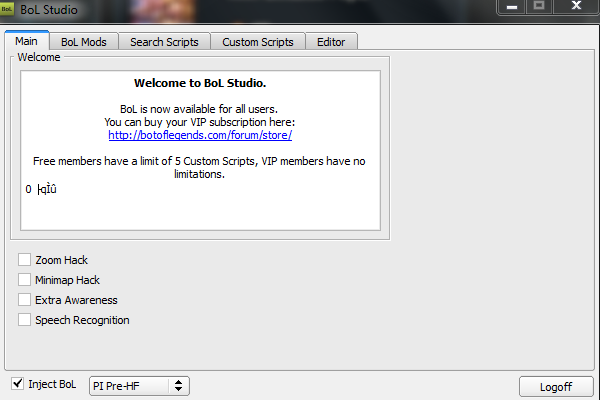Enable the Minimap Hack checkbox
Screen dimensions: 600x400
click(24, 279)
